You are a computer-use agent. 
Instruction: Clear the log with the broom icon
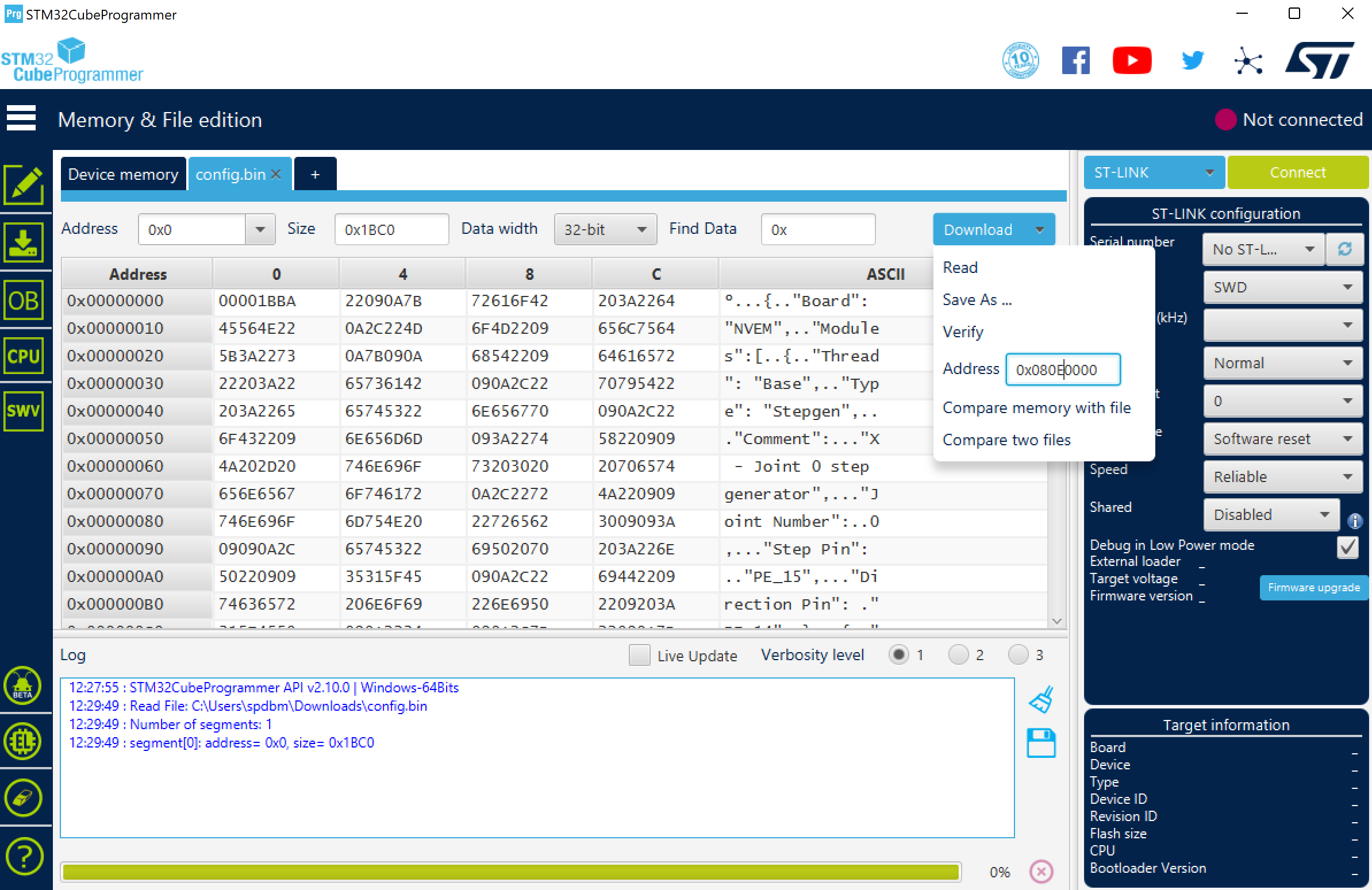[1041, 700]
